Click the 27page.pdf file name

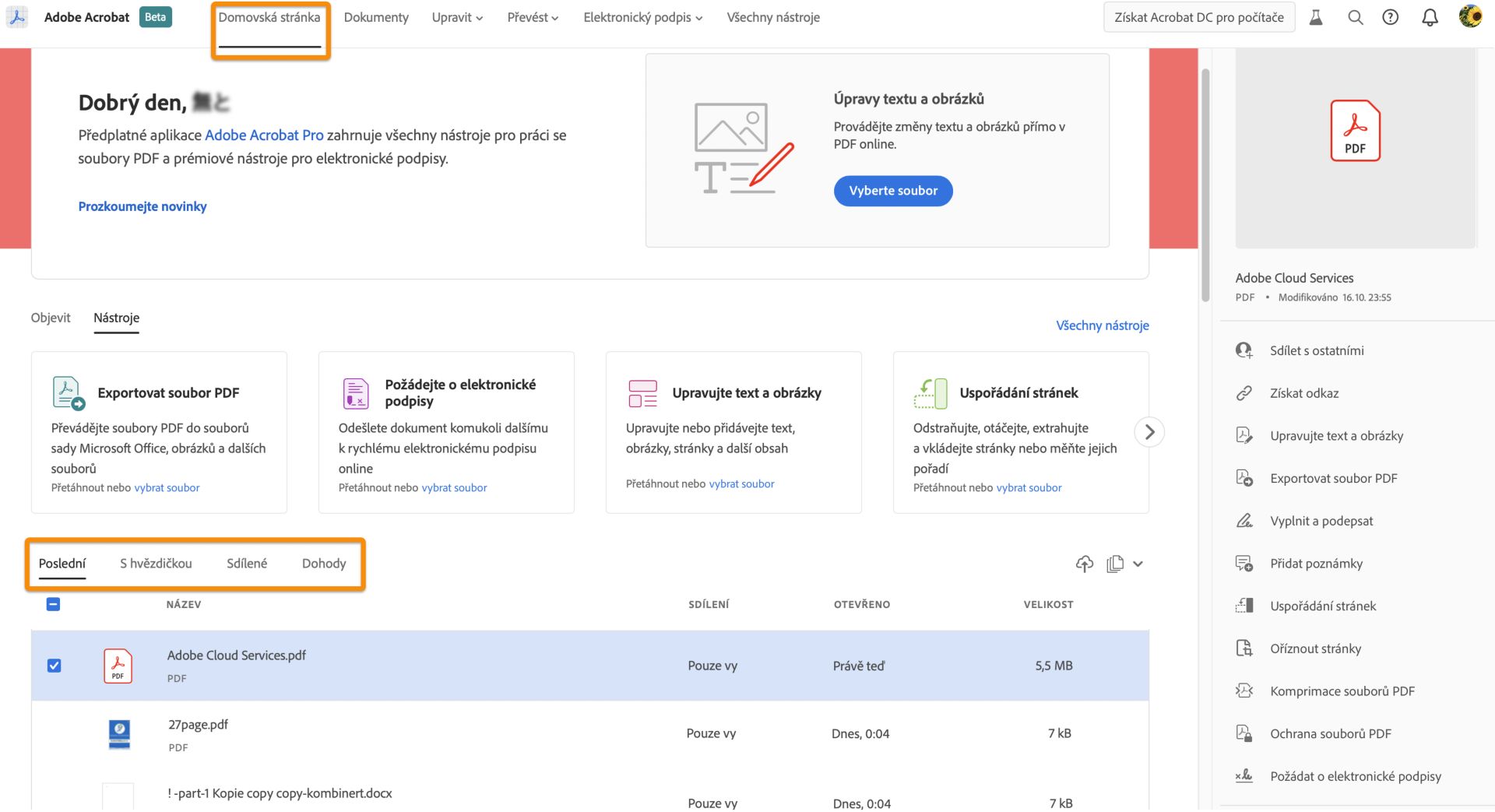[198, 725]
